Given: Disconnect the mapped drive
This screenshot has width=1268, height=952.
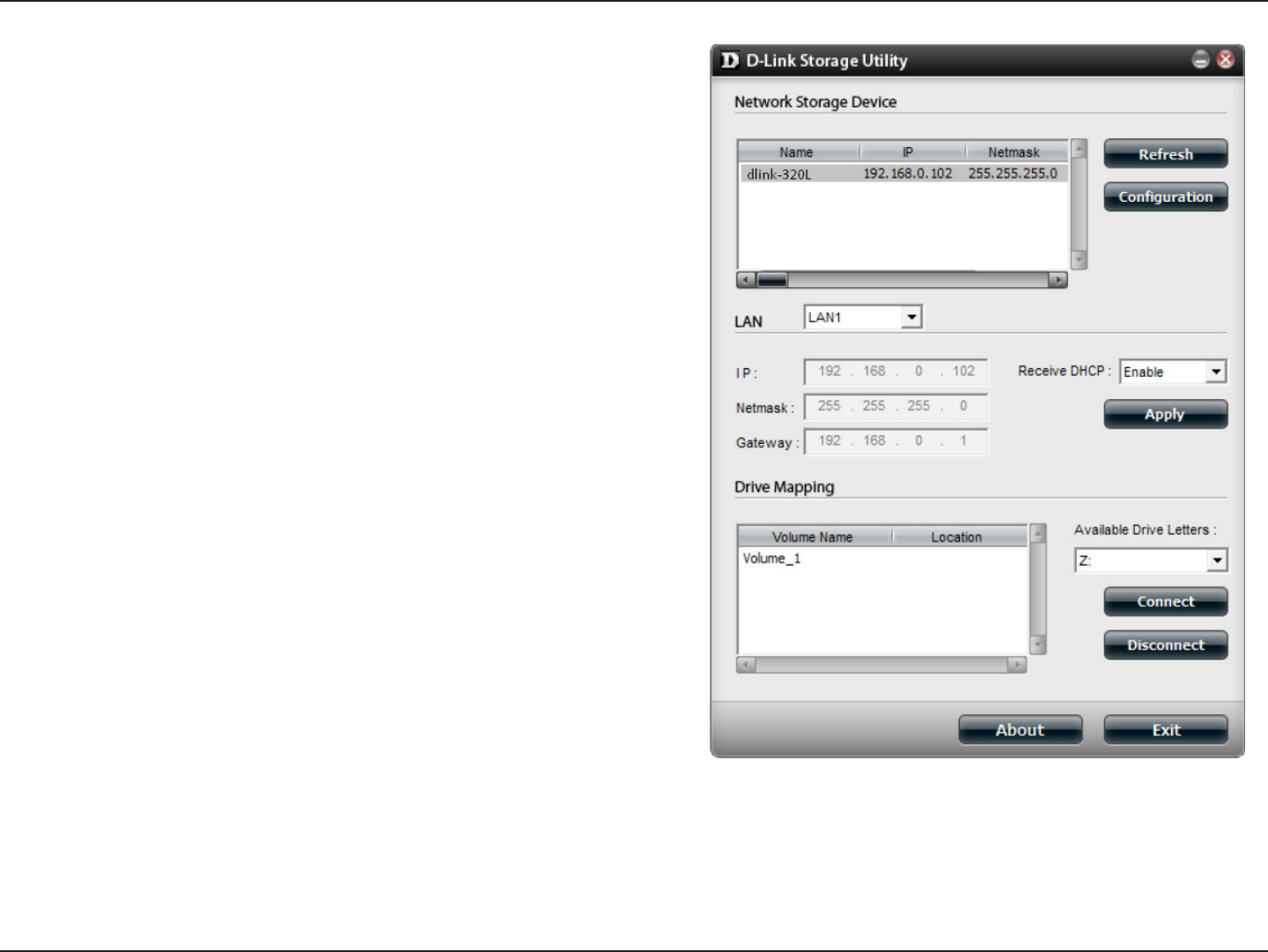Looking at the screenshot, I should (1165, 646).
